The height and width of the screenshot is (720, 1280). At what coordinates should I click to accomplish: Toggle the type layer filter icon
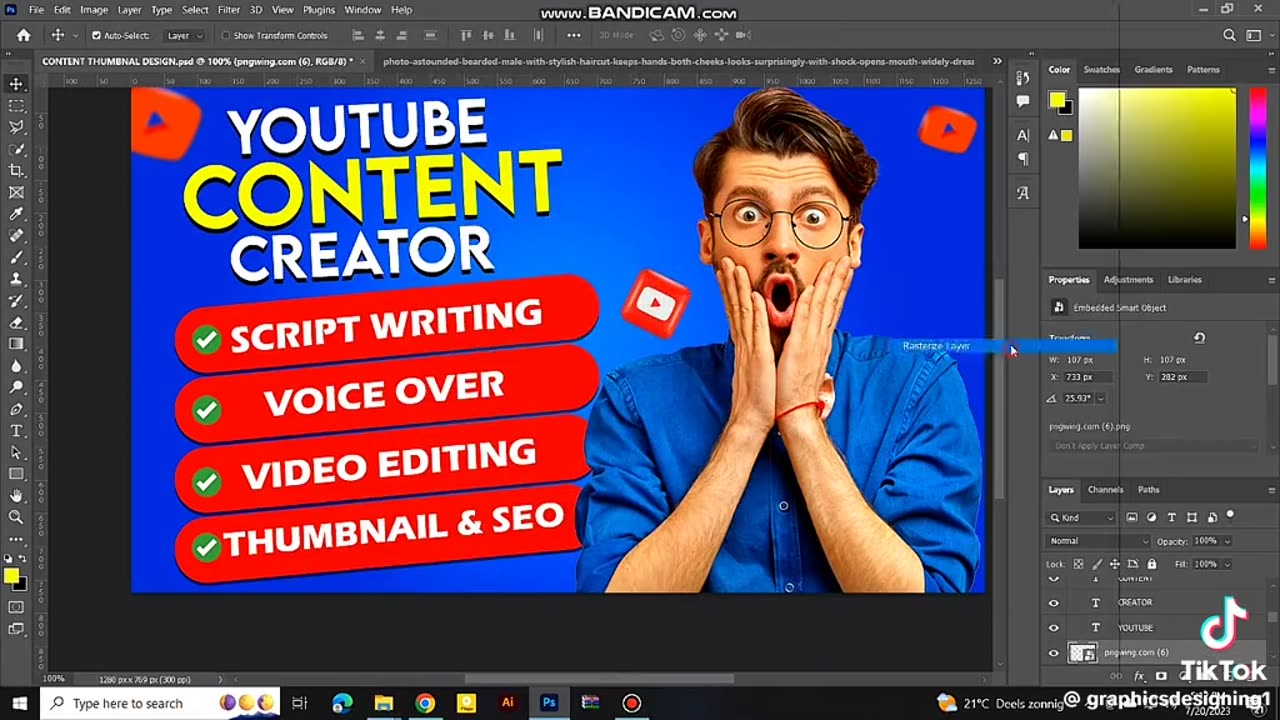[1171, 517]
